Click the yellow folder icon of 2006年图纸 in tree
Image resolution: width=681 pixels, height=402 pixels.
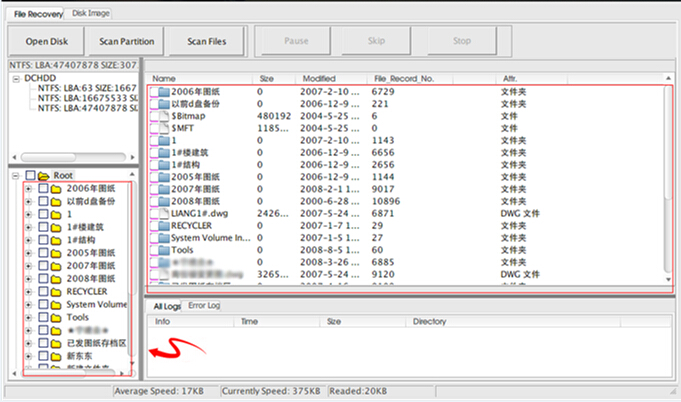click(x=56, y=189)
